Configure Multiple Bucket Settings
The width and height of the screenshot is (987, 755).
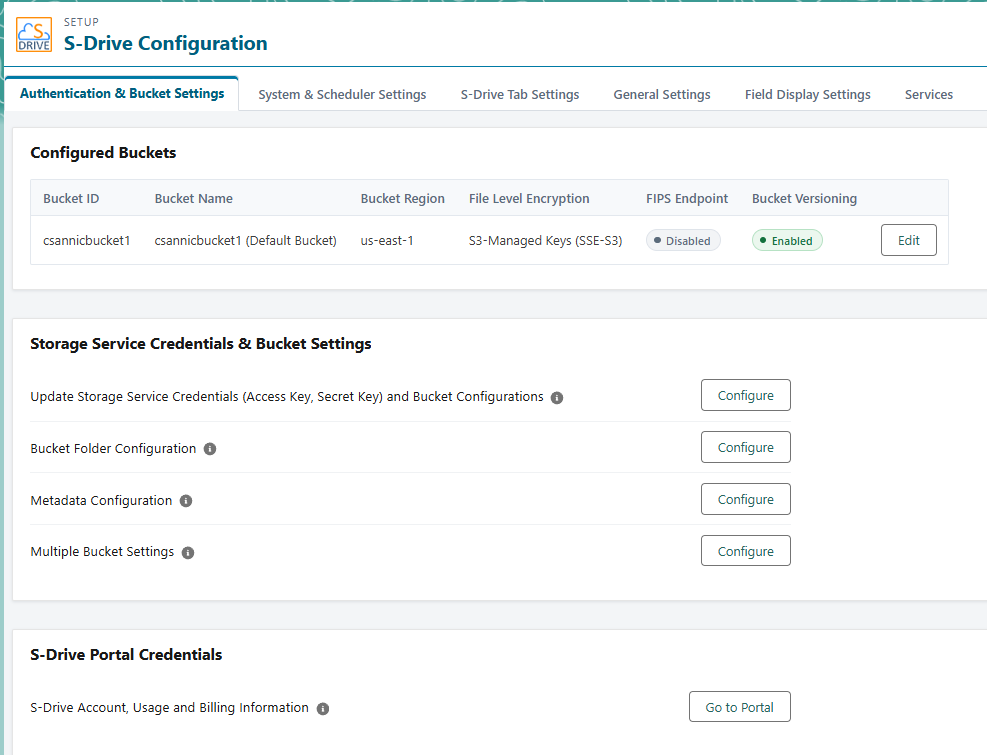pyautogui.click(x=746, y=551)
